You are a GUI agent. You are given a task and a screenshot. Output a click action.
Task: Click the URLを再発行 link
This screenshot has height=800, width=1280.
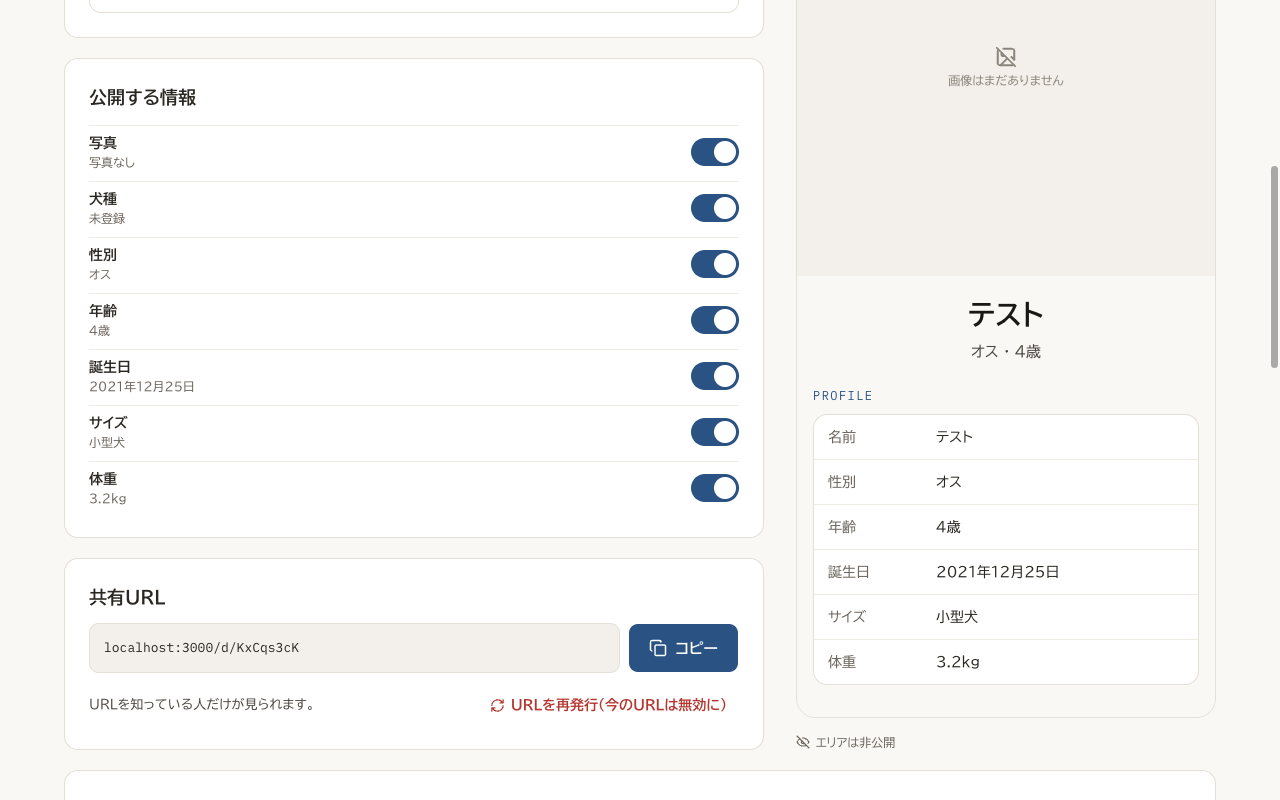(x=608, y=705)
